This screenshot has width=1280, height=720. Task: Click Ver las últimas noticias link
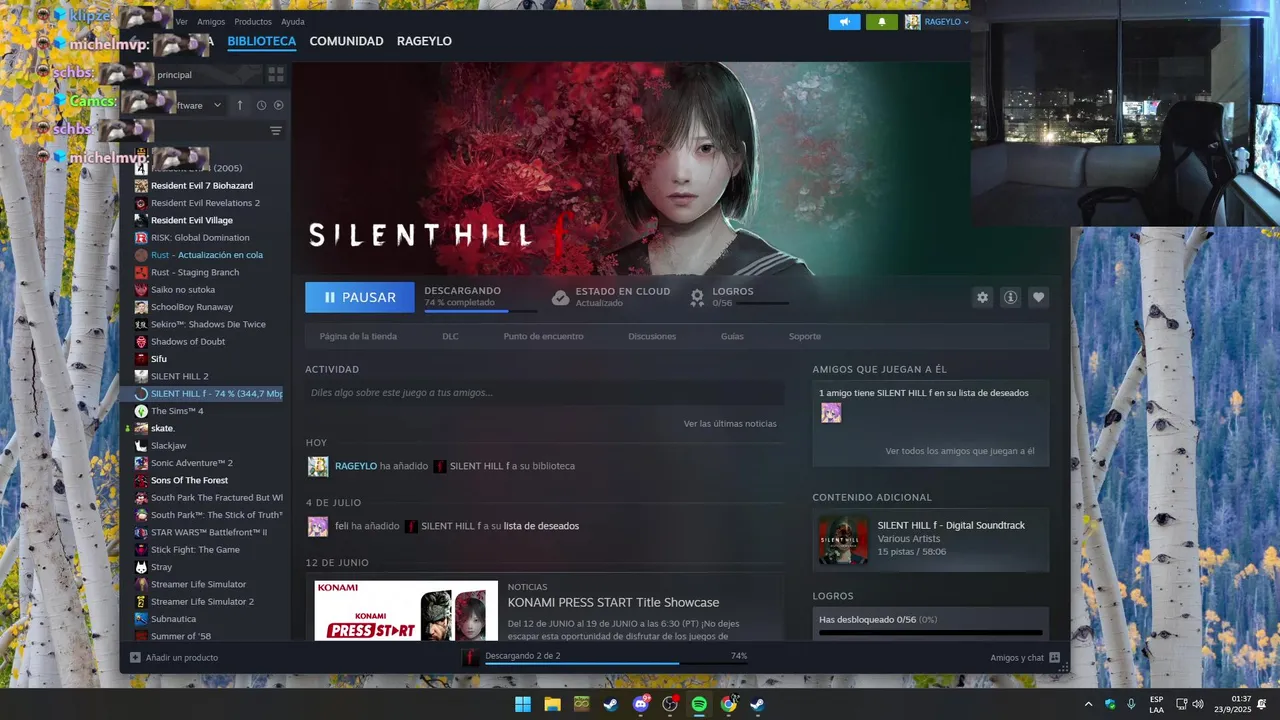tap(730, 424)
